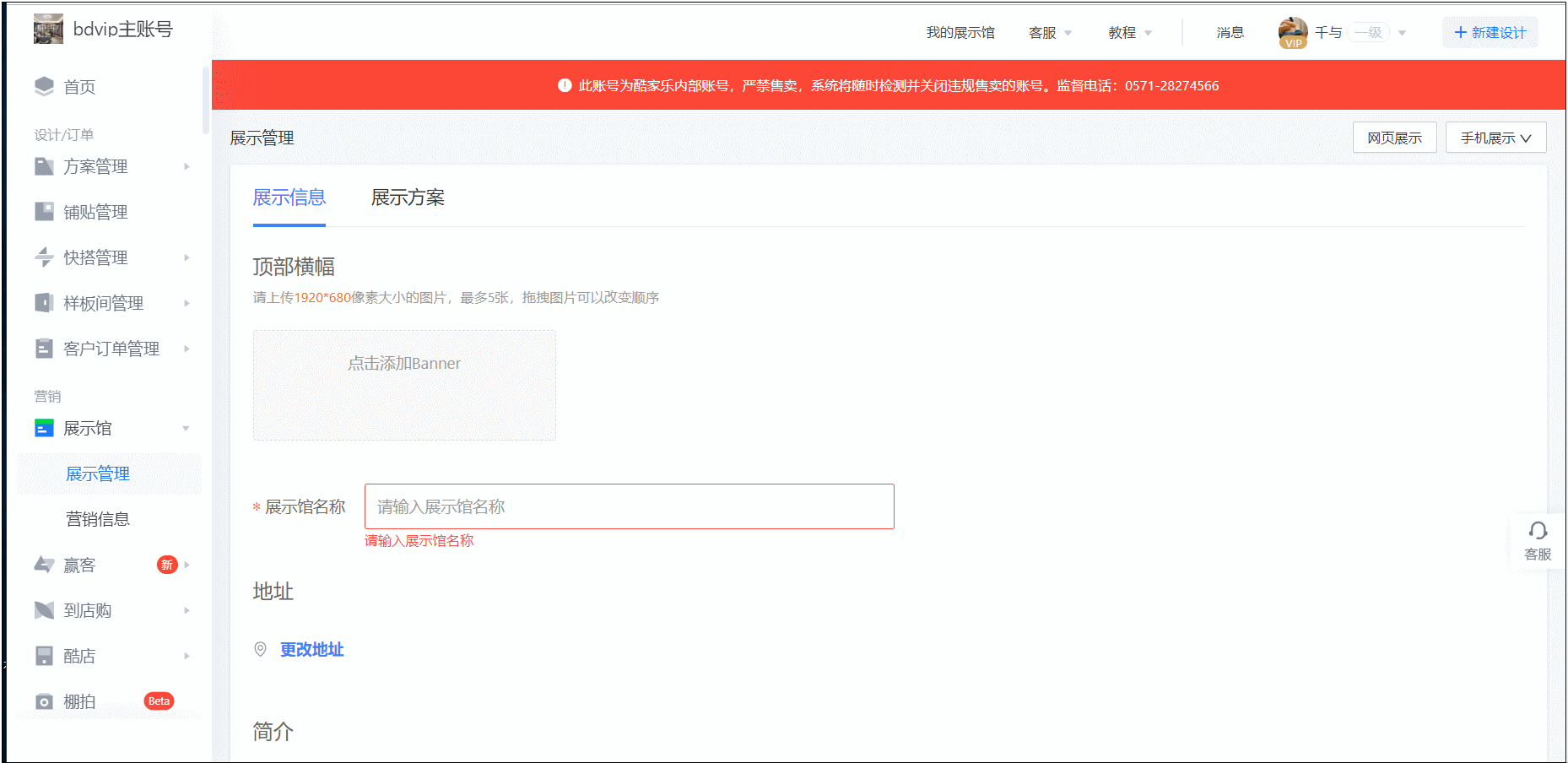Open the 棚拍 camera icon
The height and width of the screenshot is (763, 1568).
coord(44,701)
